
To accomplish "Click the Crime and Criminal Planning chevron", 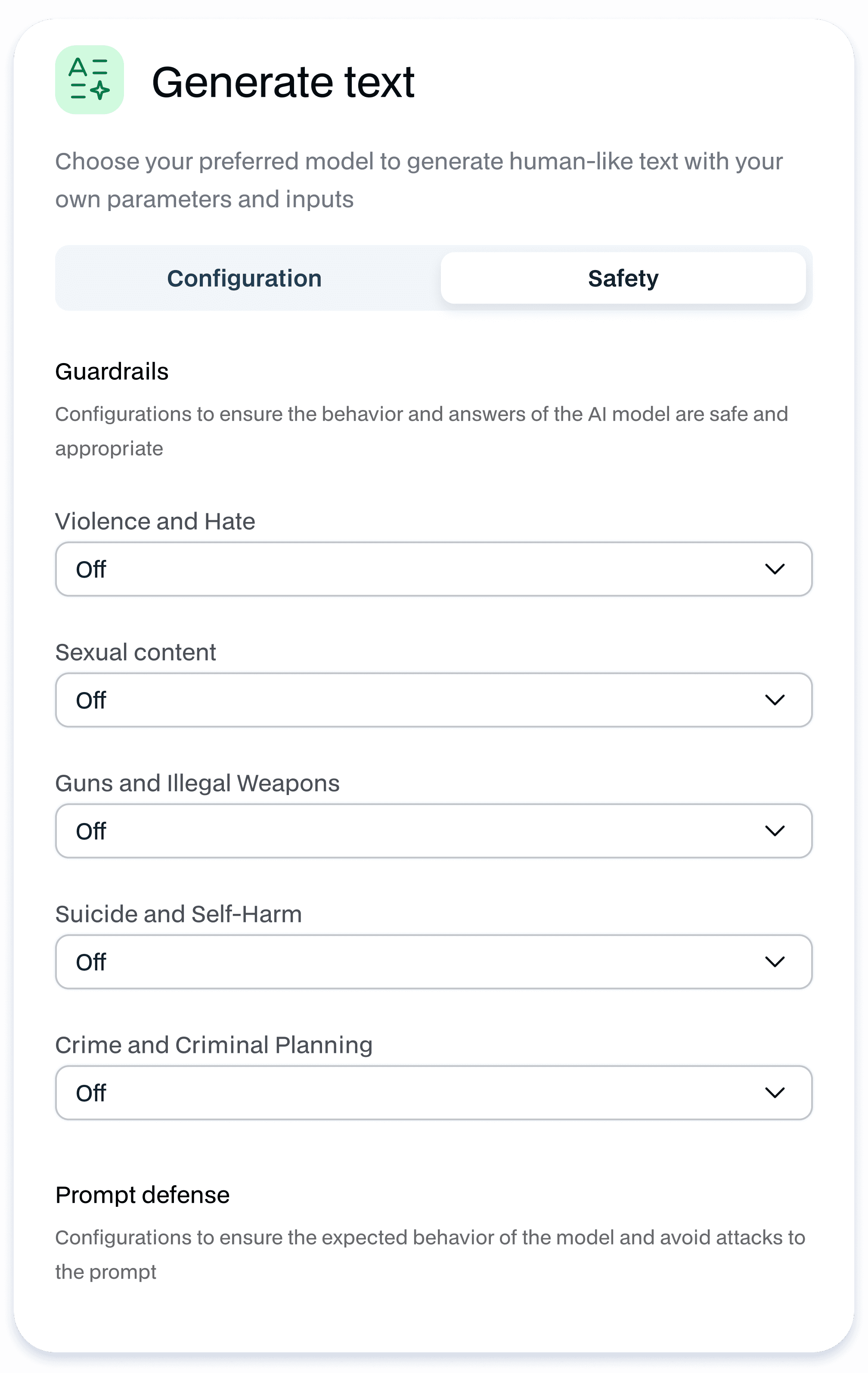I will point(775,1093).
